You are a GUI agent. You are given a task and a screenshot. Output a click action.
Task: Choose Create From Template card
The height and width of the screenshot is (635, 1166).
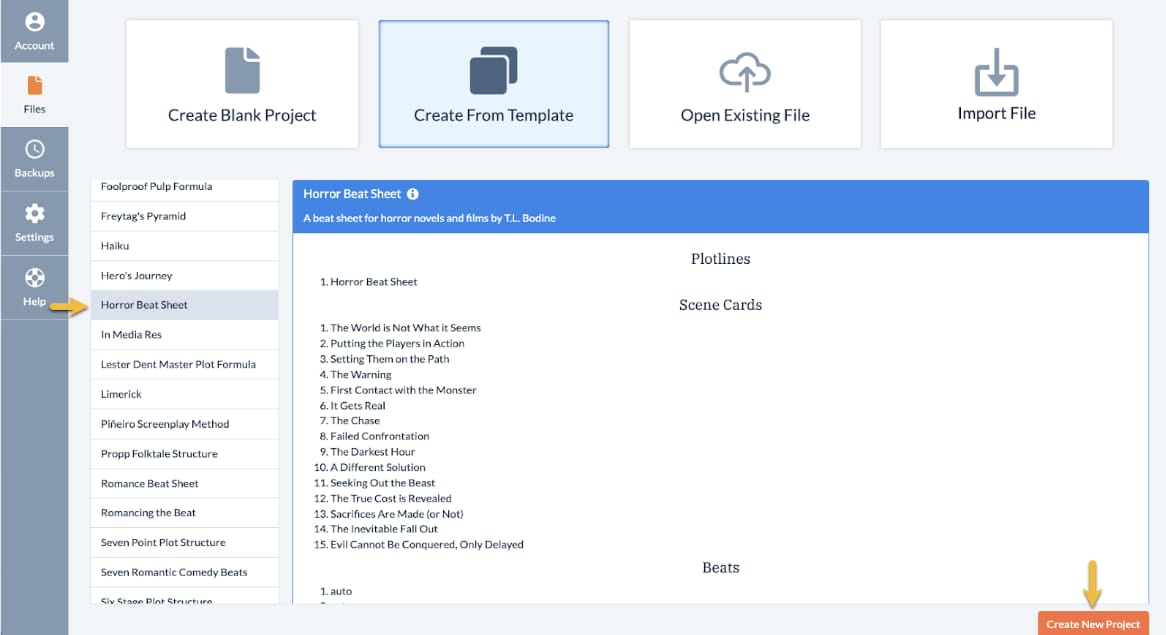pyautogui.click(x=493, y=84)
